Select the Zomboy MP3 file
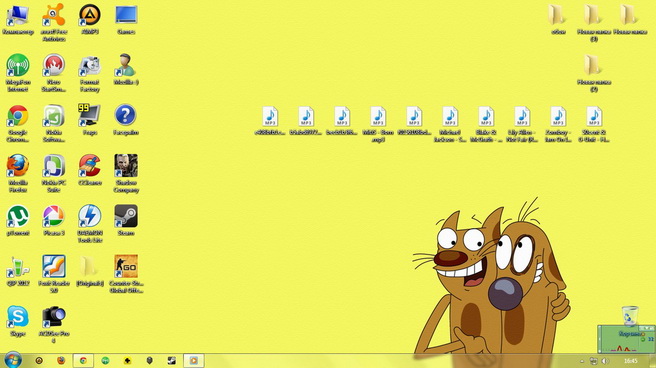The image size is (656, 368). point(558,124)
